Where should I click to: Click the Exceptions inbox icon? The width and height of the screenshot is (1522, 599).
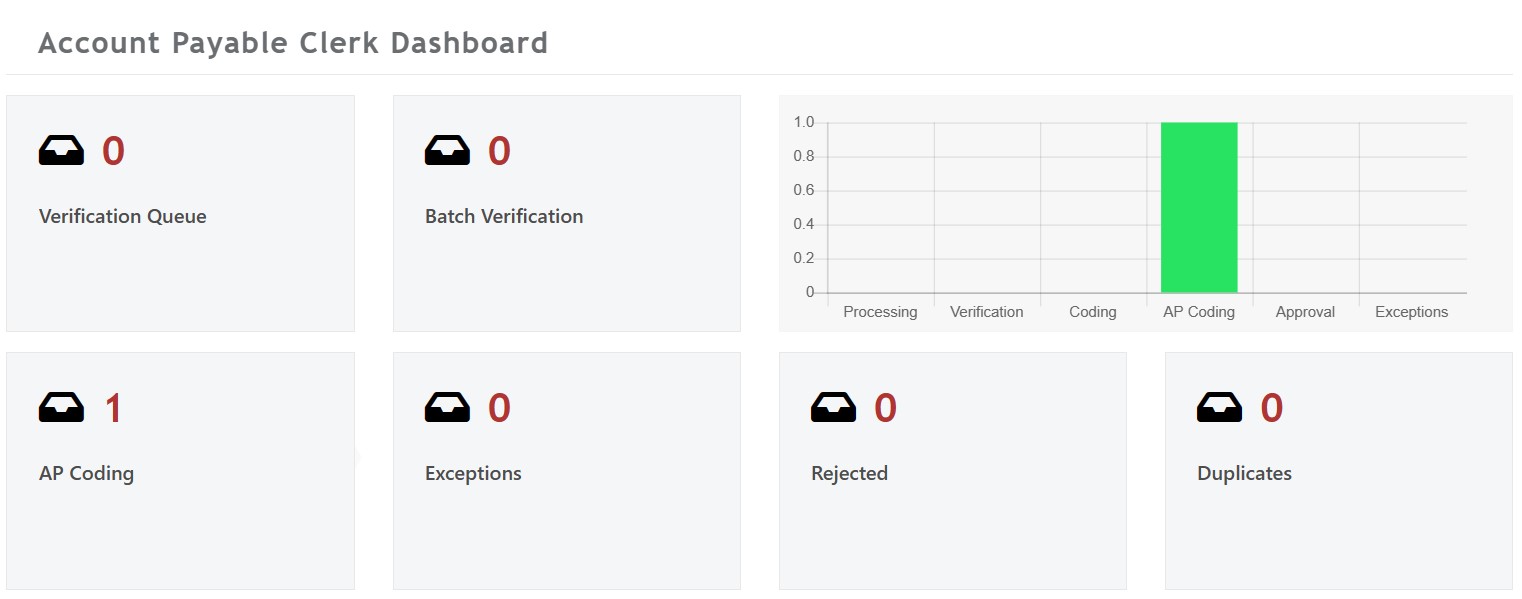tap(448, 407)
